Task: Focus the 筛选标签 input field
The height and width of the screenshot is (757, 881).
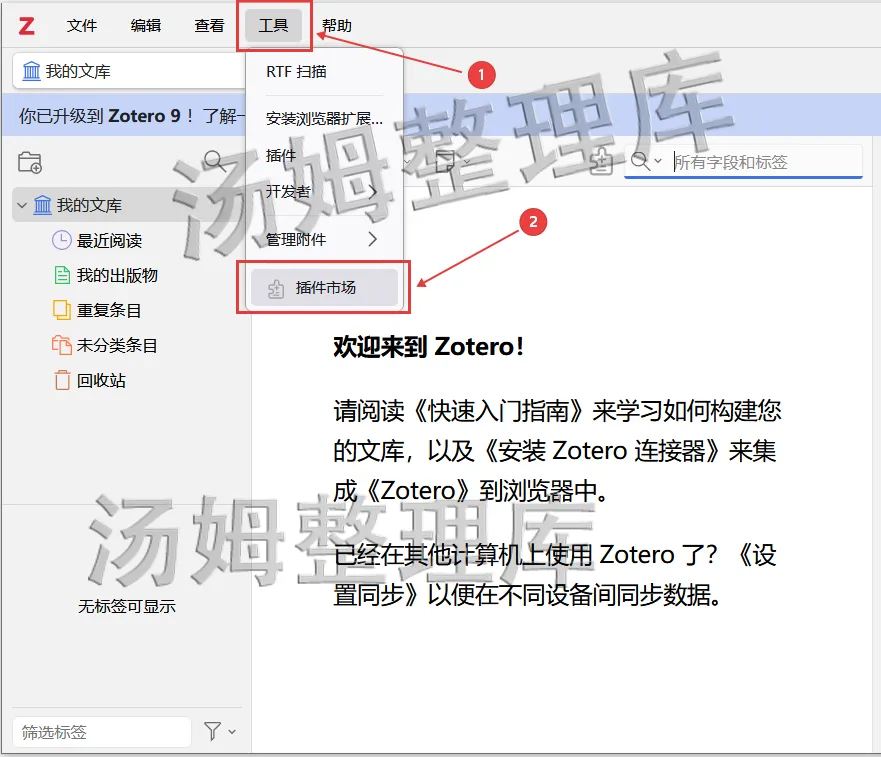Action: click(102, 732)
